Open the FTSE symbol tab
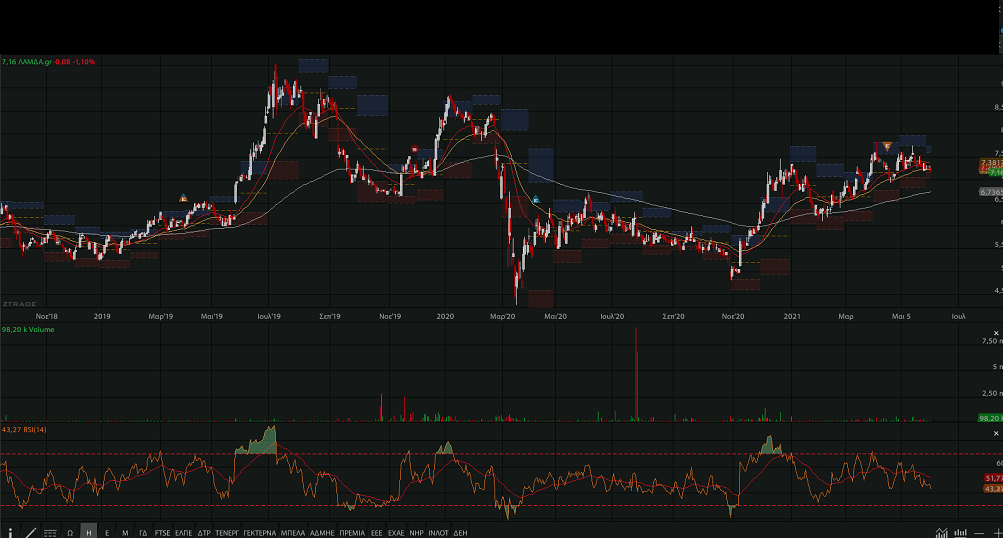 pos(162,533)
